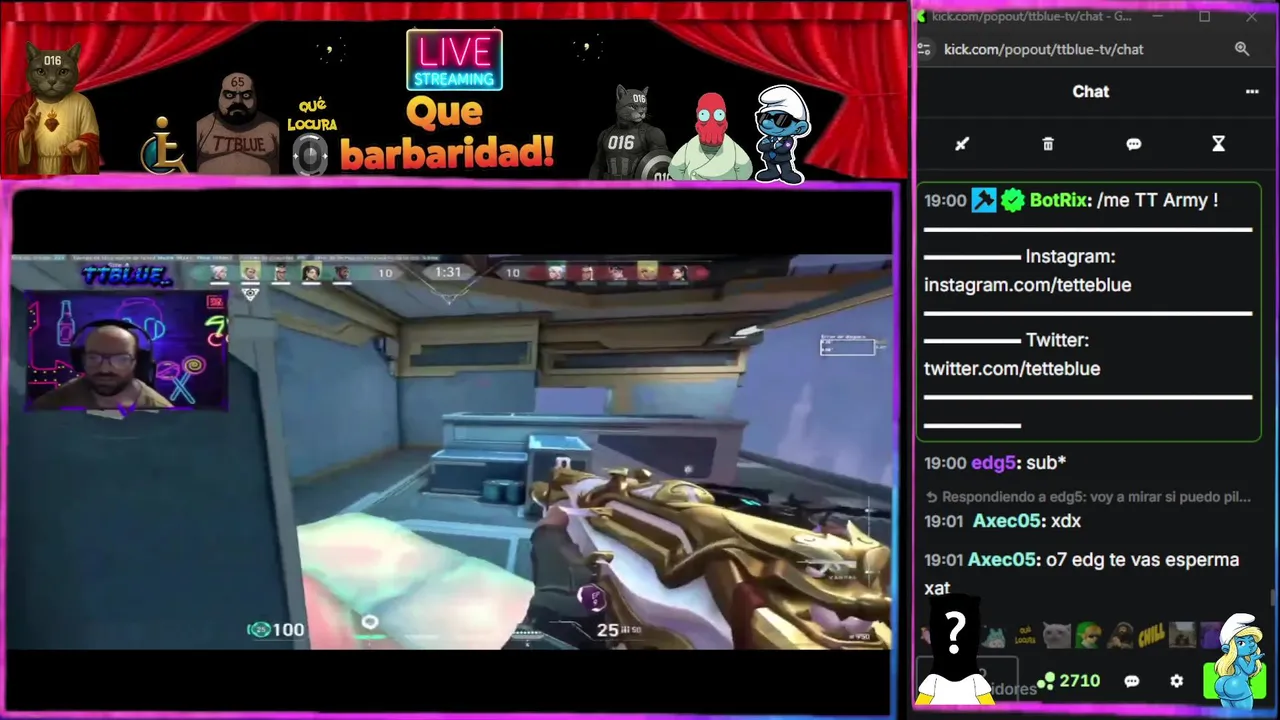Click the Kick favicon in the title bar

point(921,16)
